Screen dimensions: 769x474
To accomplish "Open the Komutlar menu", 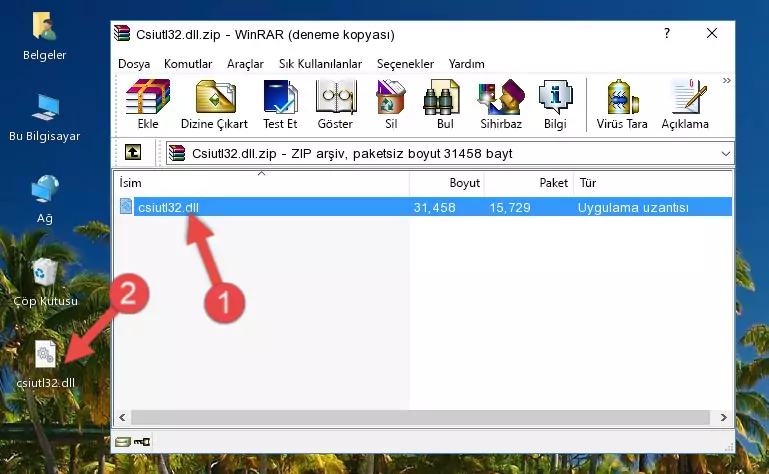I will (188, 64).
